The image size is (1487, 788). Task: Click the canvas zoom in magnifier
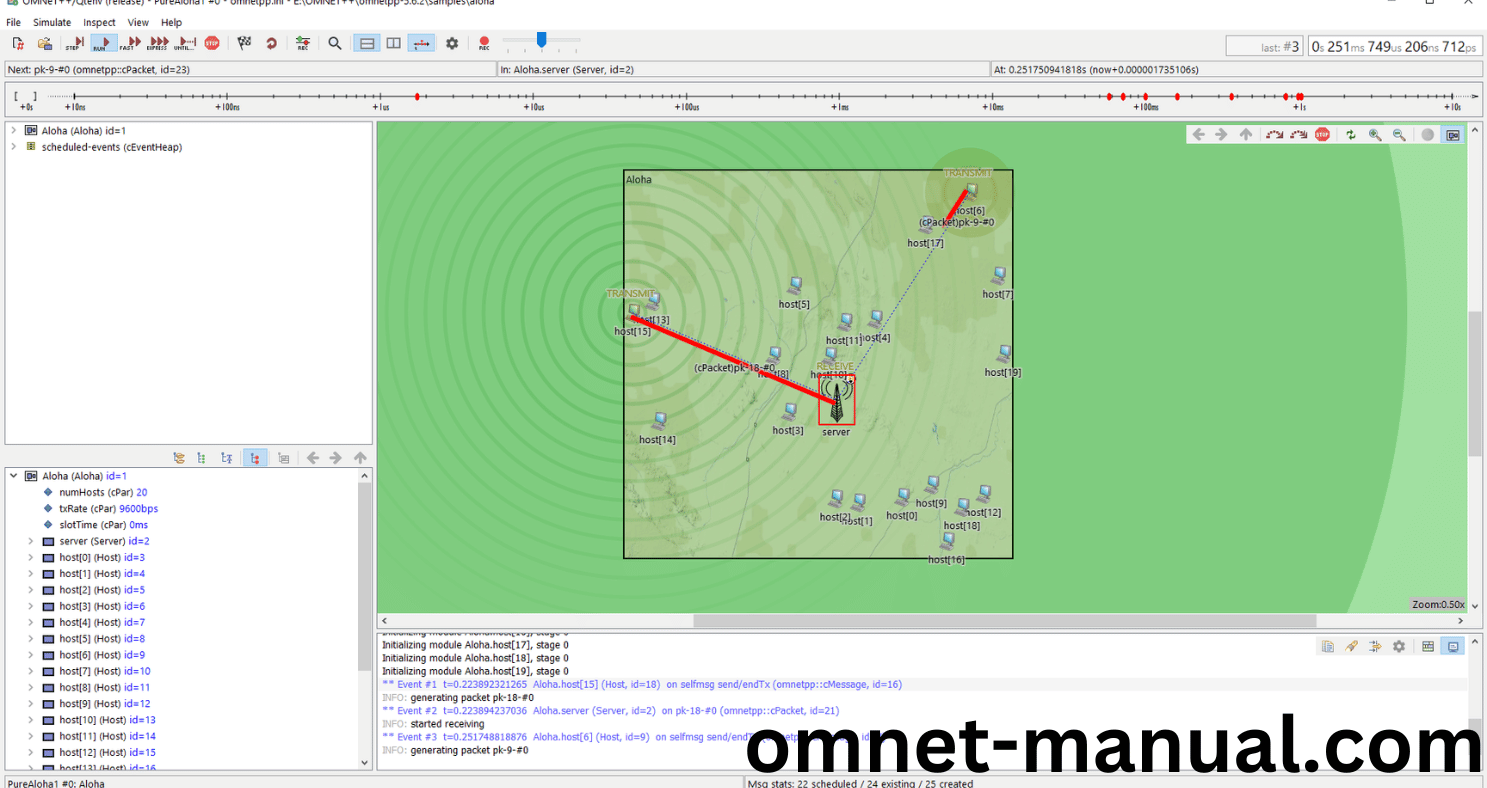(x=1375, y=134)
